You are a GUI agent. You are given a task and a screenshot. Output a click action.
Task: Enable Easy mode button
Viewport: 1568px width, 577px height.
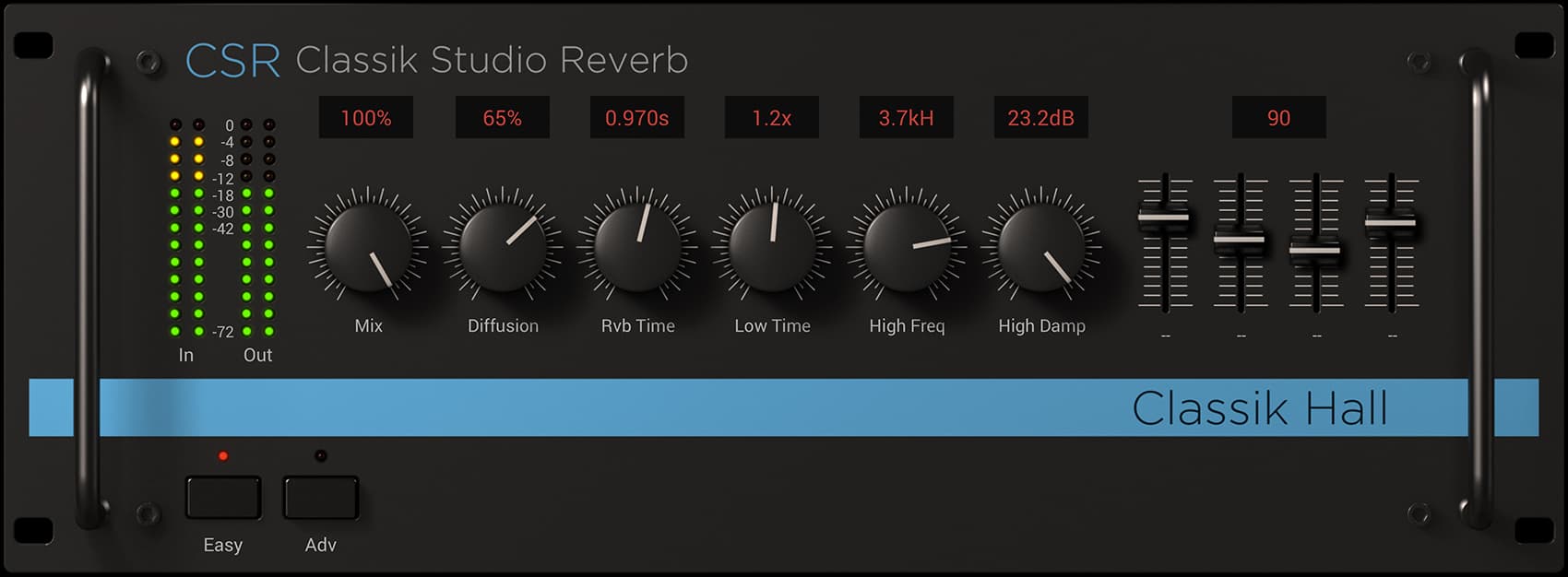[223, 498]
